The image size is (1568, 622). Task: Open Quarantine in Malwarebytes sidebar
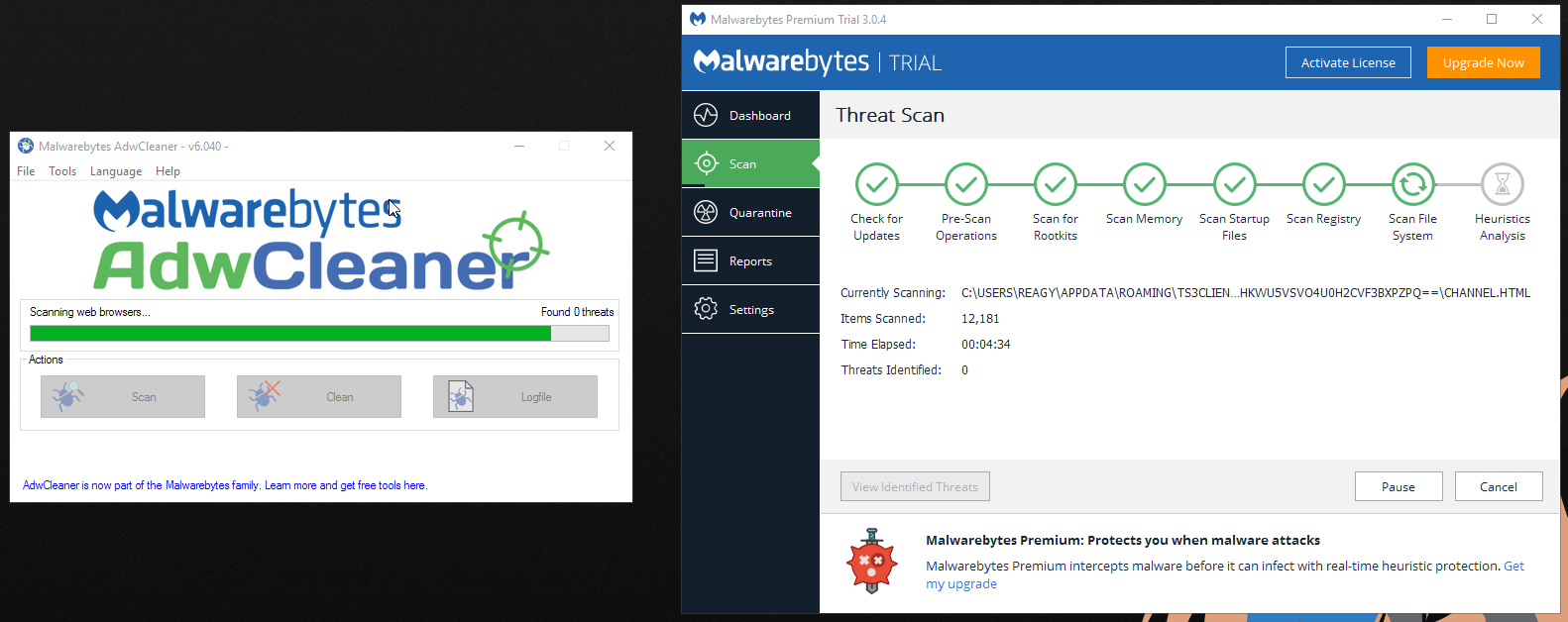750,212
